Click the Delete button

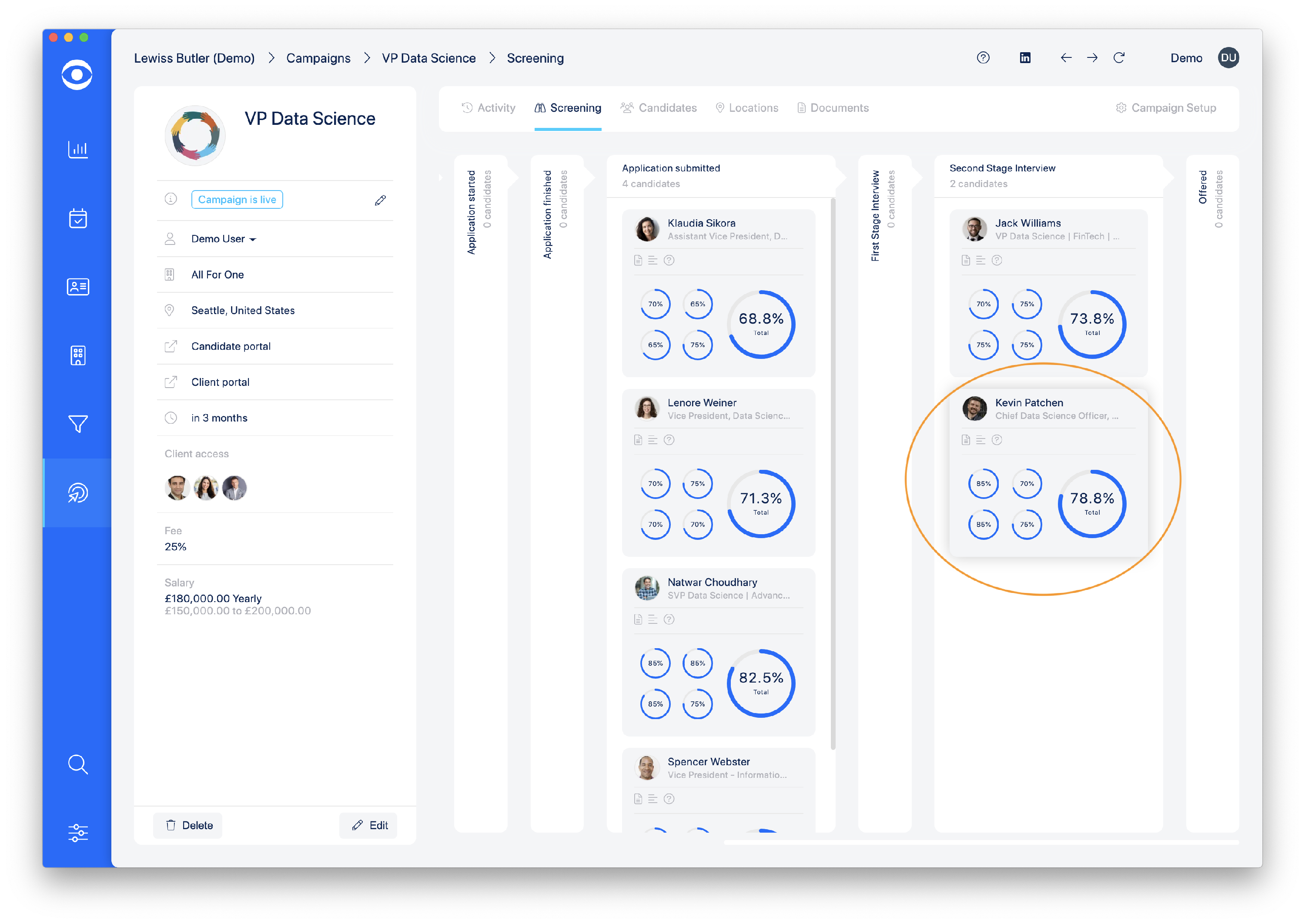click(x=189, y=825)
